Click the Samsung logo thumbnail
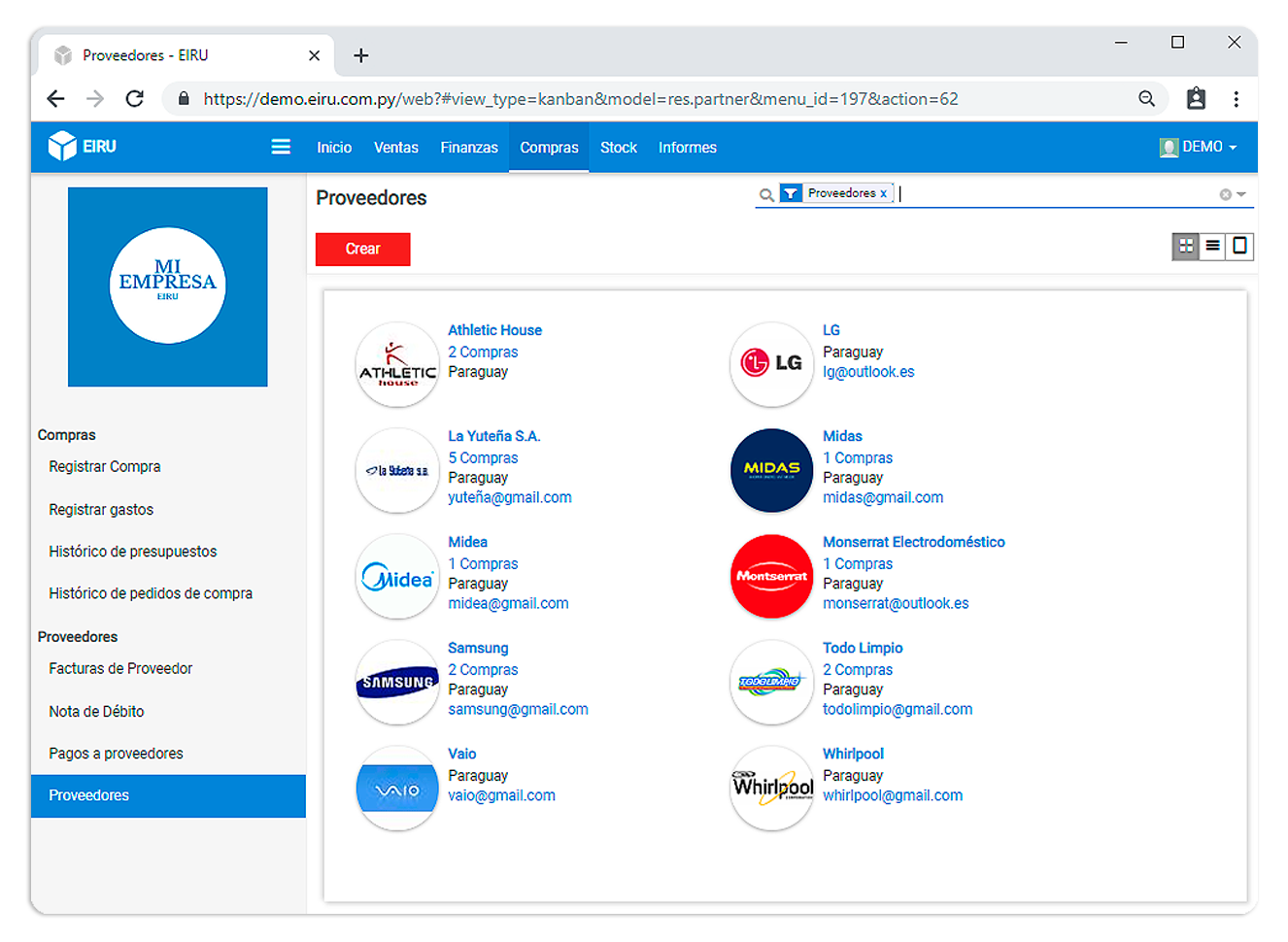This screenshot has height=942, width=1288. pos(397,682)
